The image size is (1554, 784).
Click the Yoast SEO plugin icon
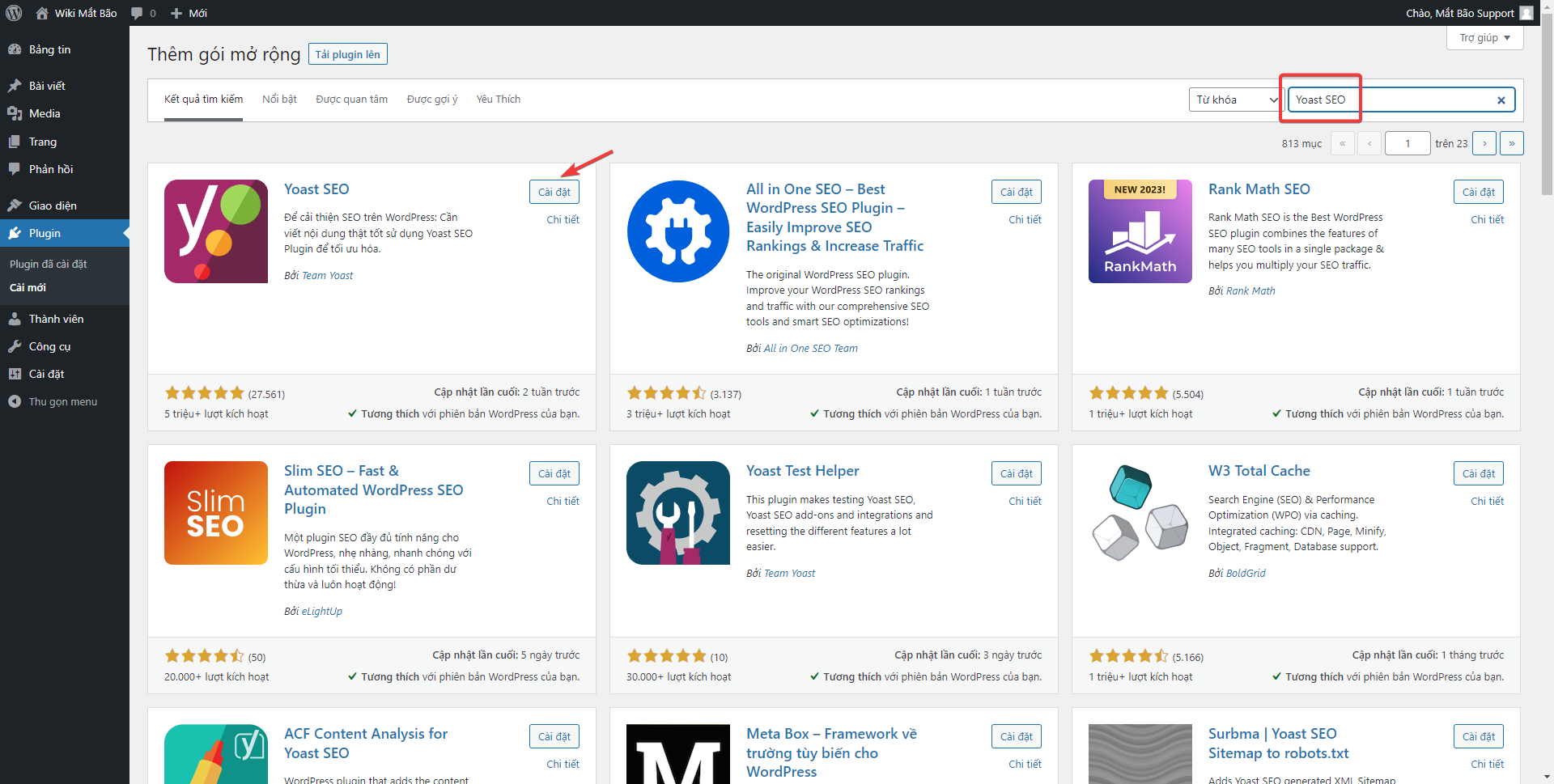216,231
